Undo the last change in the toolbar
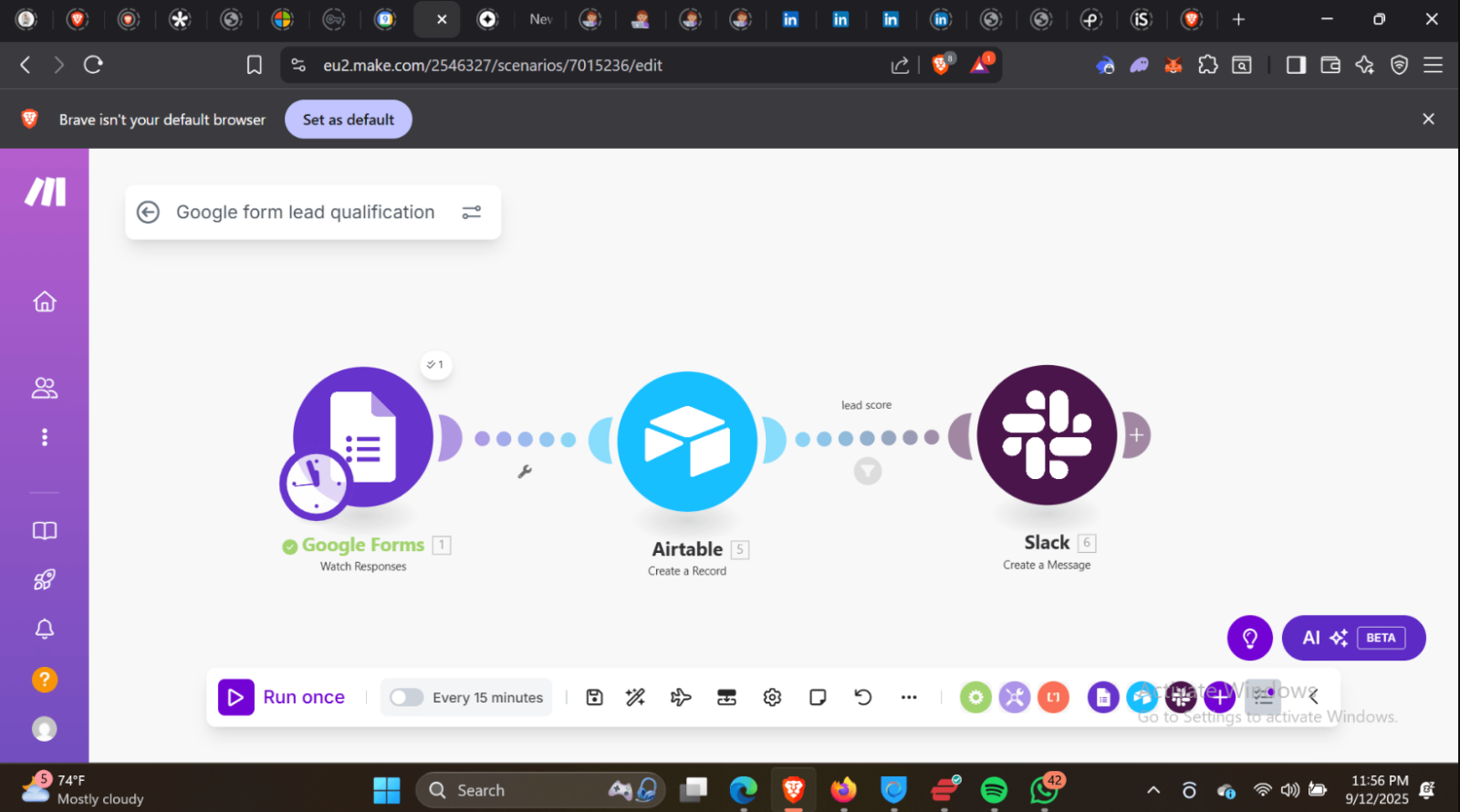This screenshot has width=1460, height=812. point(863,697)
